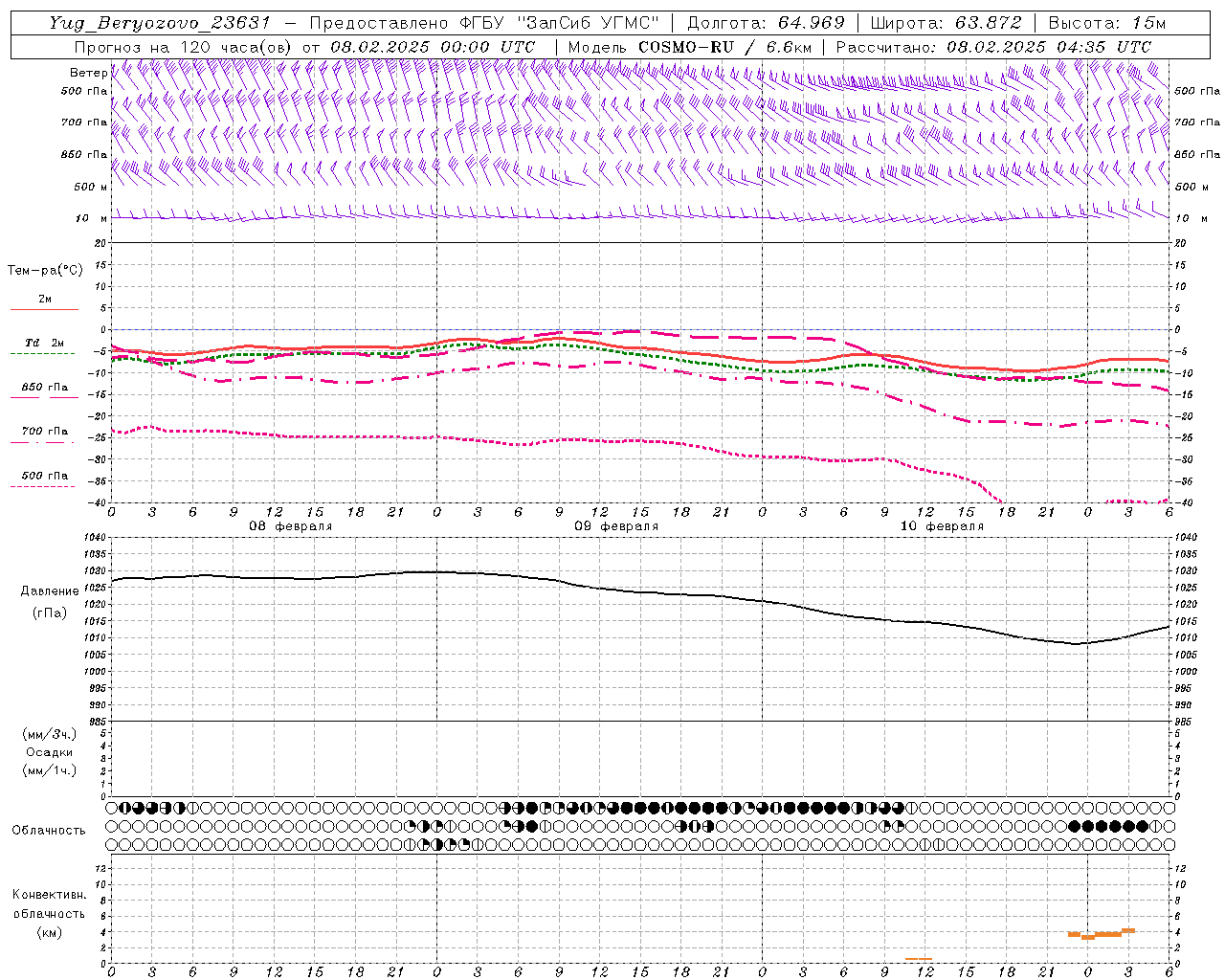The width and height of the screenshot is (1225, 980).
Task: Click the Осадки precipitation label
Action: 50,752
